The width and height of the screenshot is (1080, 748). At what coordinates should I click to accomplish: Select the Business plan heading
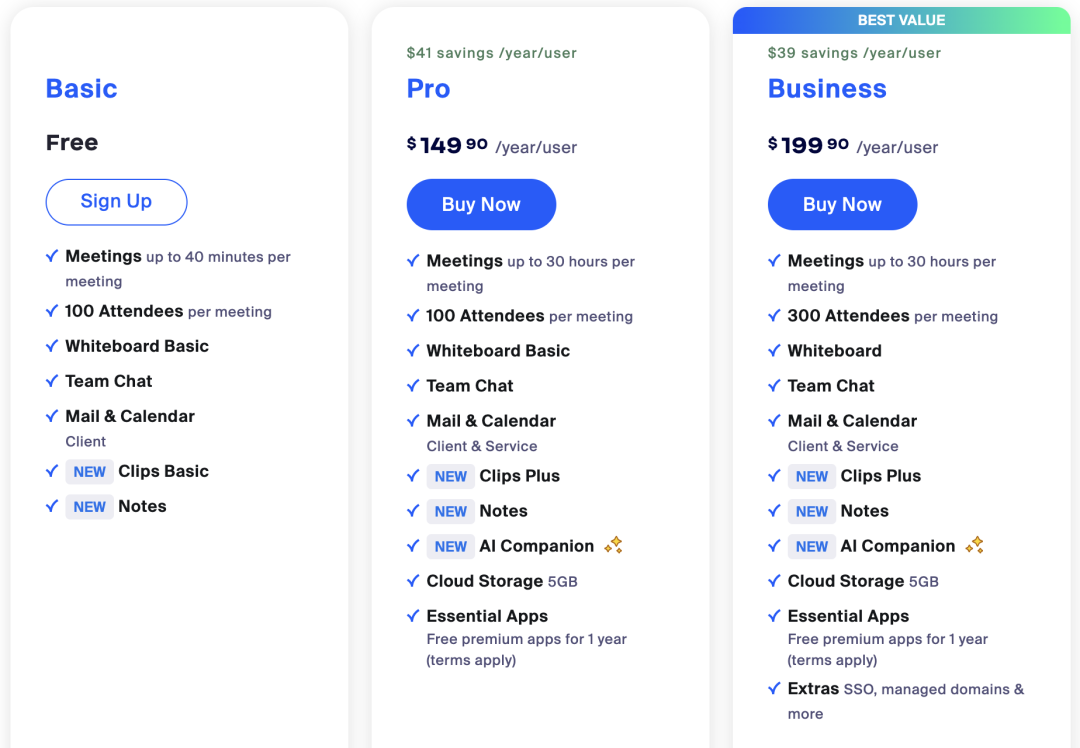[x=827, y=89]
